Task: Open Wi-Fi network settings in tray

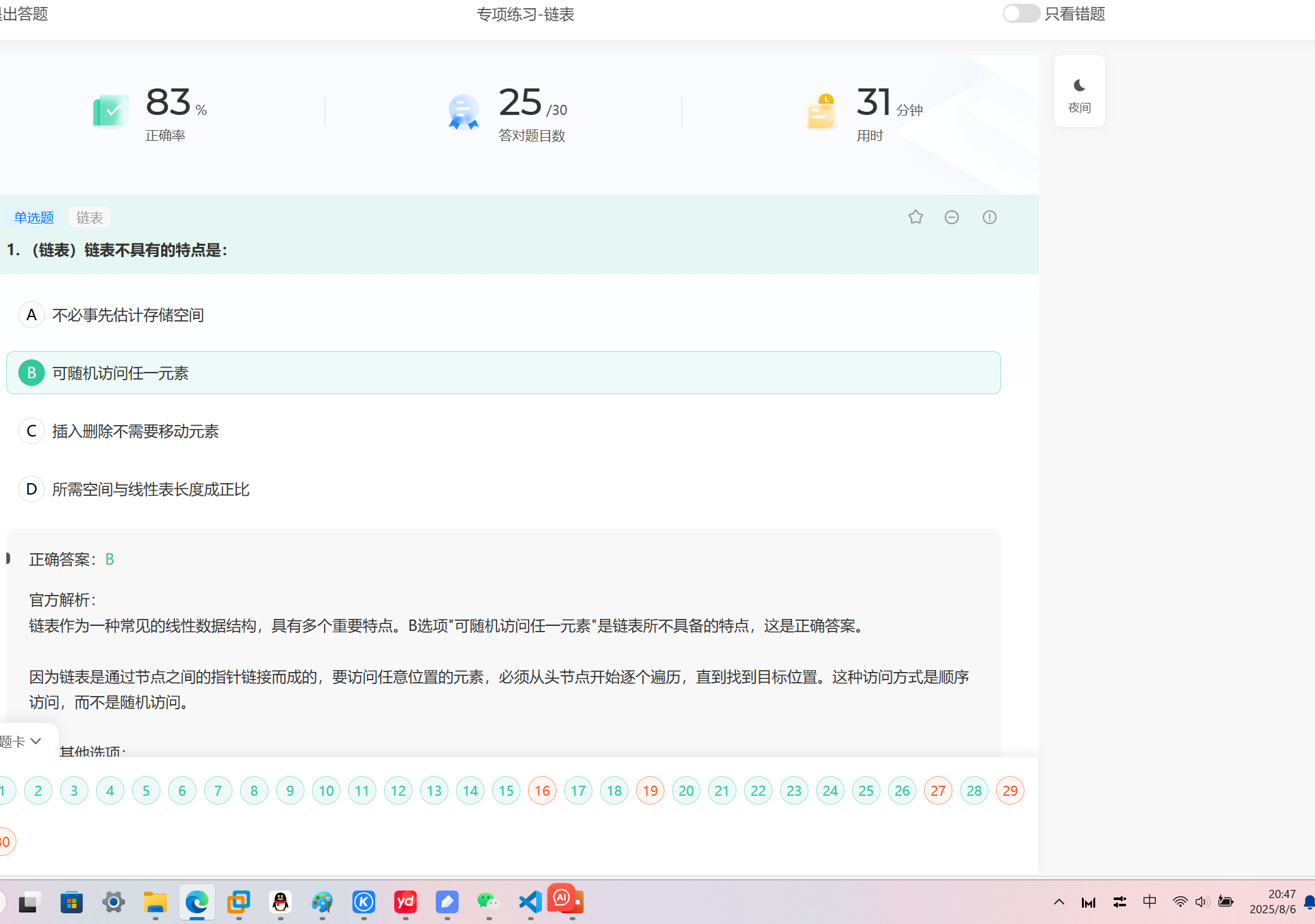Action: (1180, 902)
